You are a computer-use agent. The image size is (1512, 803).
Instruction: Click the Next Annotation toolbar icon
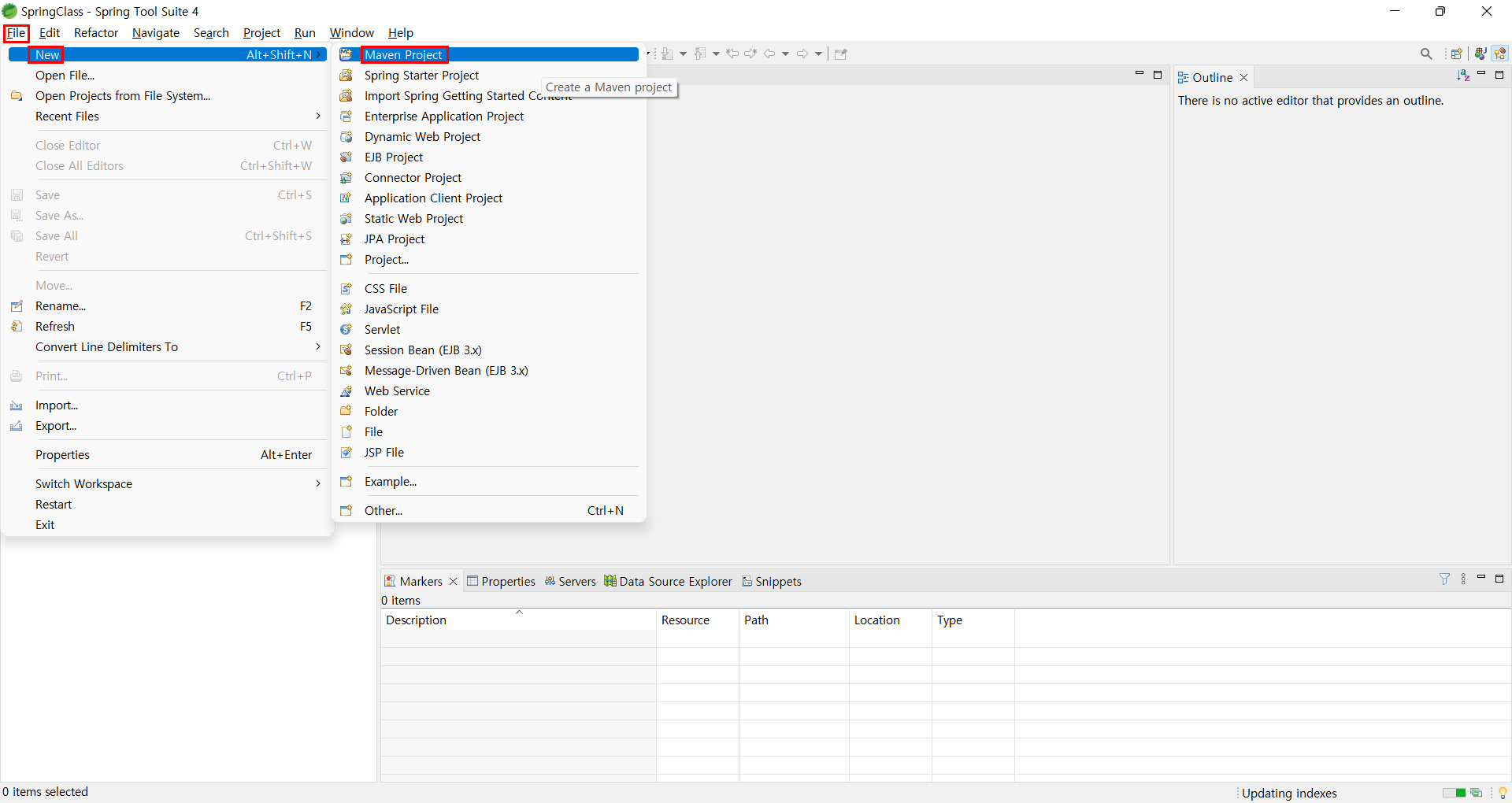pyautogui.click(x=668, y=54)
